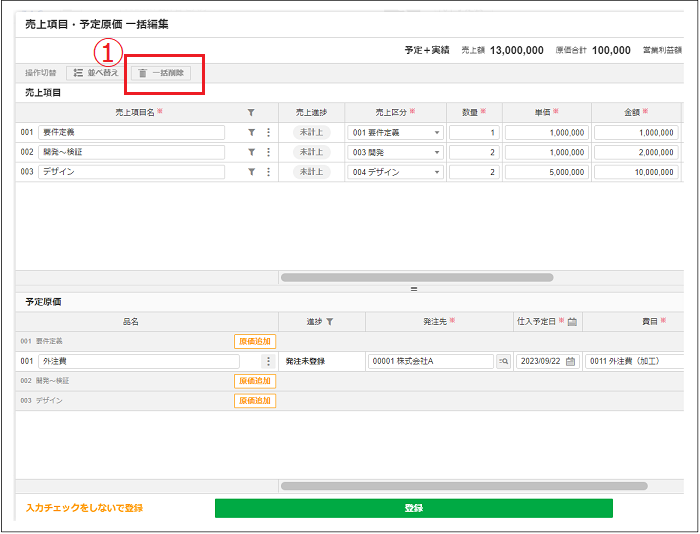The height and width of the screenshot is (534, 700).
Task: Click the 一括削除 bulk delete button
Action: 161,73
